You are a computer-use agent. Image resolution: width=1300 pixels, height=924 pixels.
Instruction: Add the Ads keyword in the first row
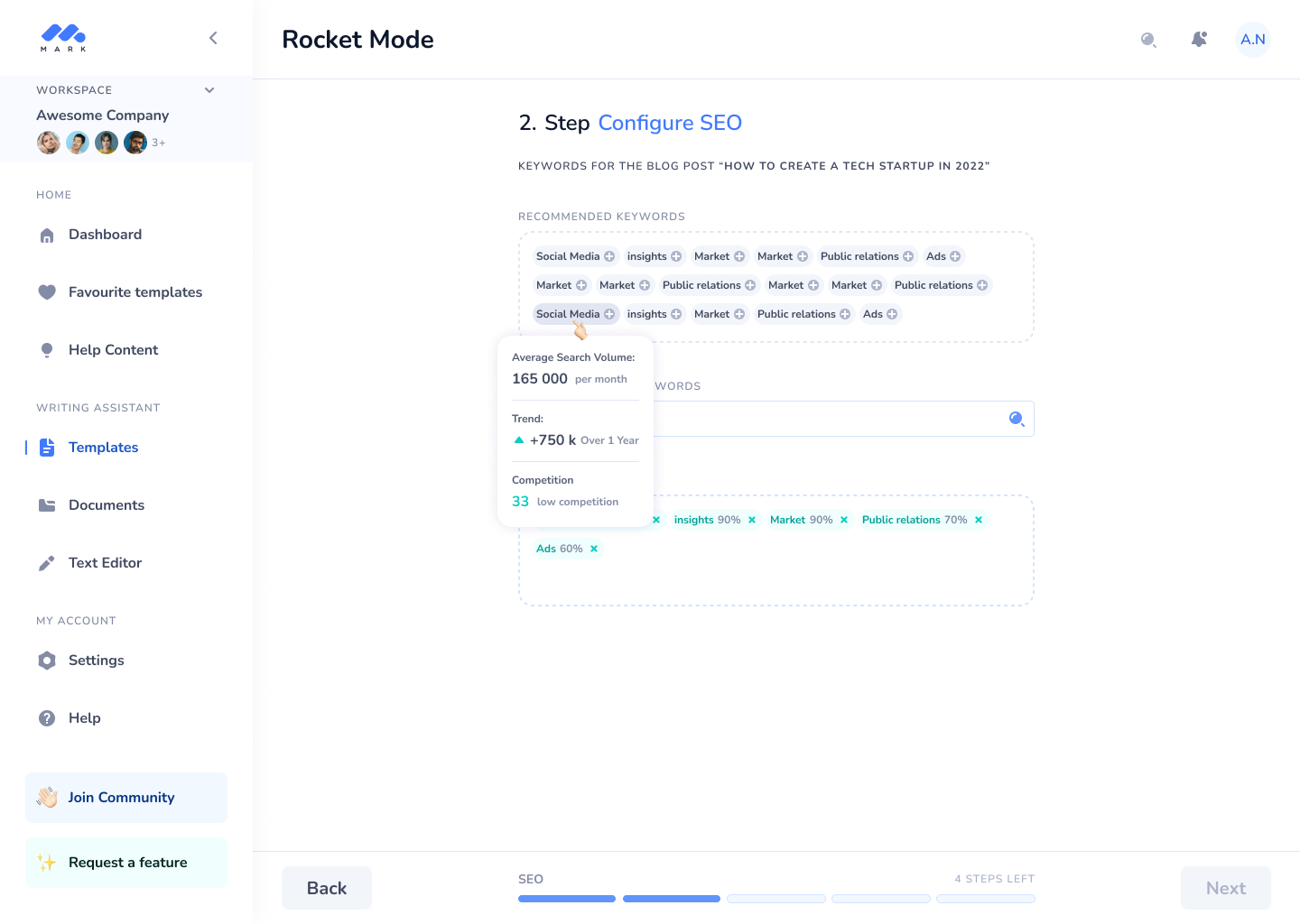pyautogui.click(x=955, y=256)
